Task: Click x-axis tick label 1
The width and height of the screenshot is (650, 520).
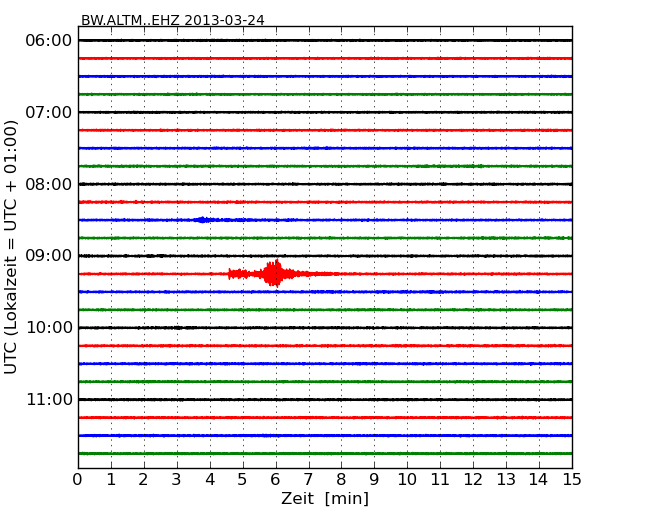Action: pos(111,480)
